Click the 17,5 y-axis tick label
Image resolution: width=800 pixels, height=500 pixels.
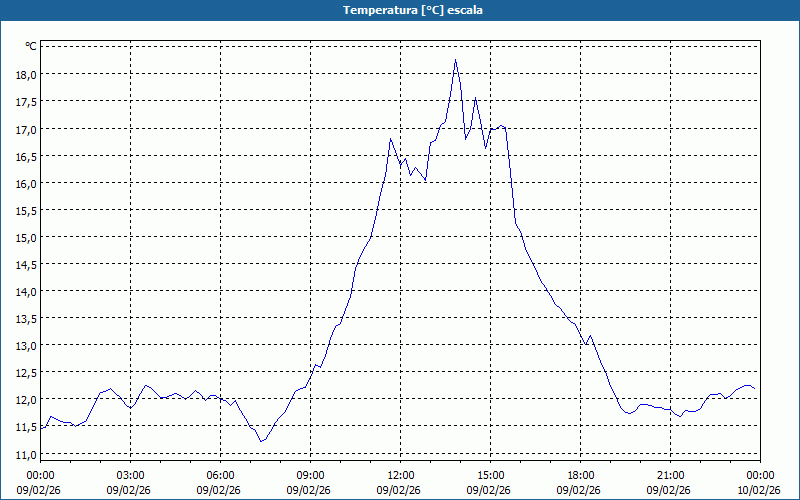[x=25, y=102]
